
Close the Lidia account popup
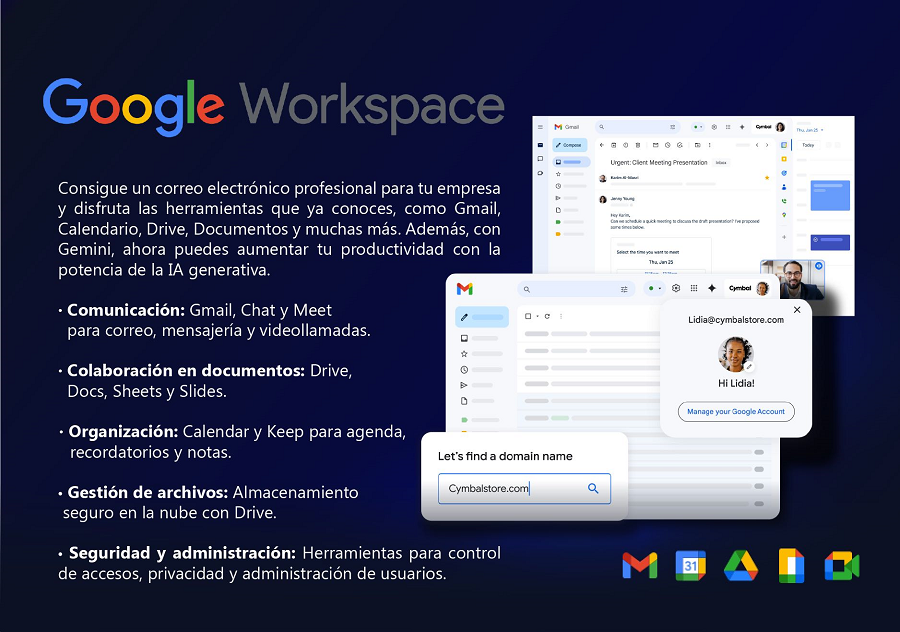[x=797, y=310]
